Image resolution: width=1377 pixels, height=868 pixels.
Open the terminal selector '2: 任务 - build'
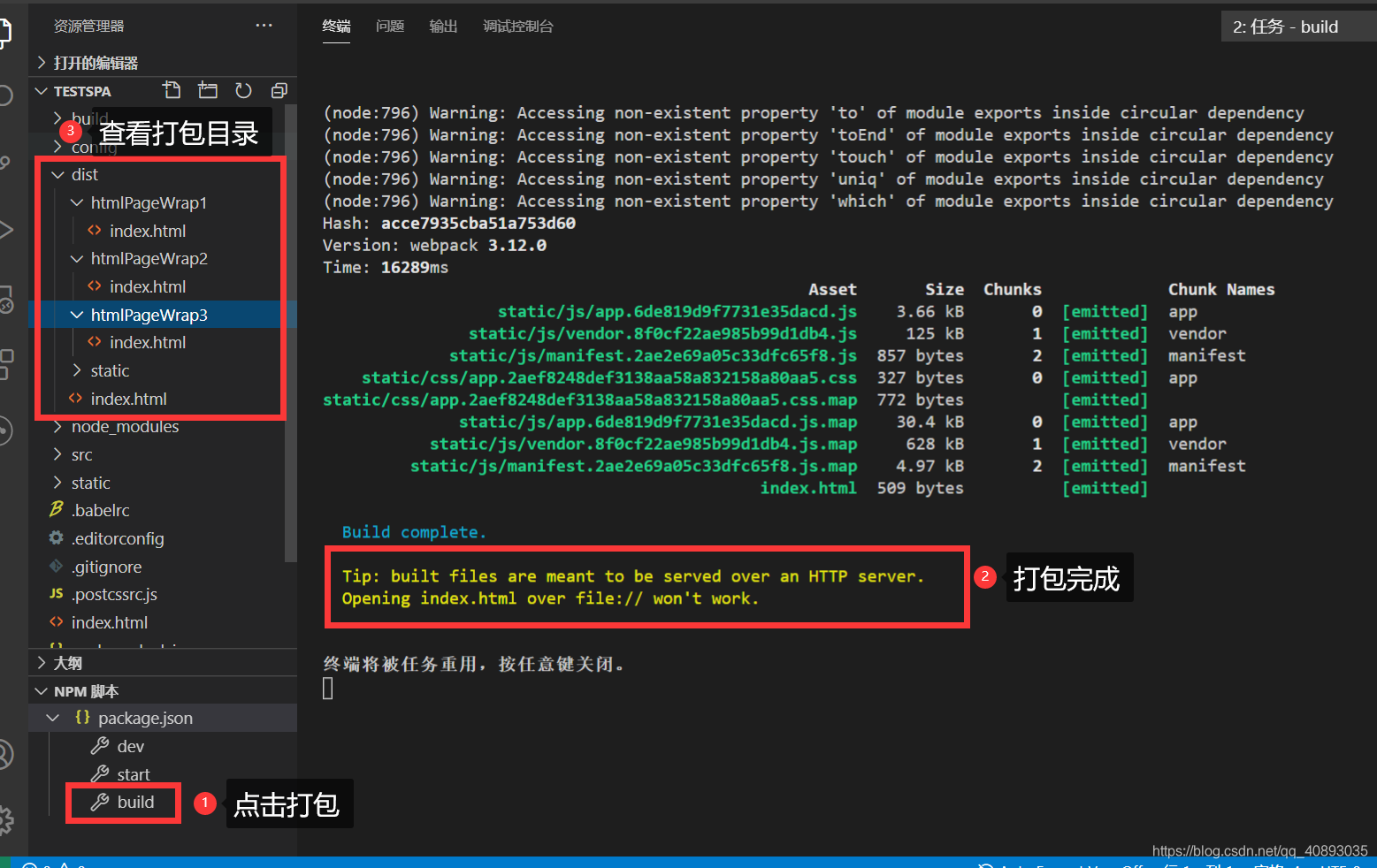(1298, 27)
